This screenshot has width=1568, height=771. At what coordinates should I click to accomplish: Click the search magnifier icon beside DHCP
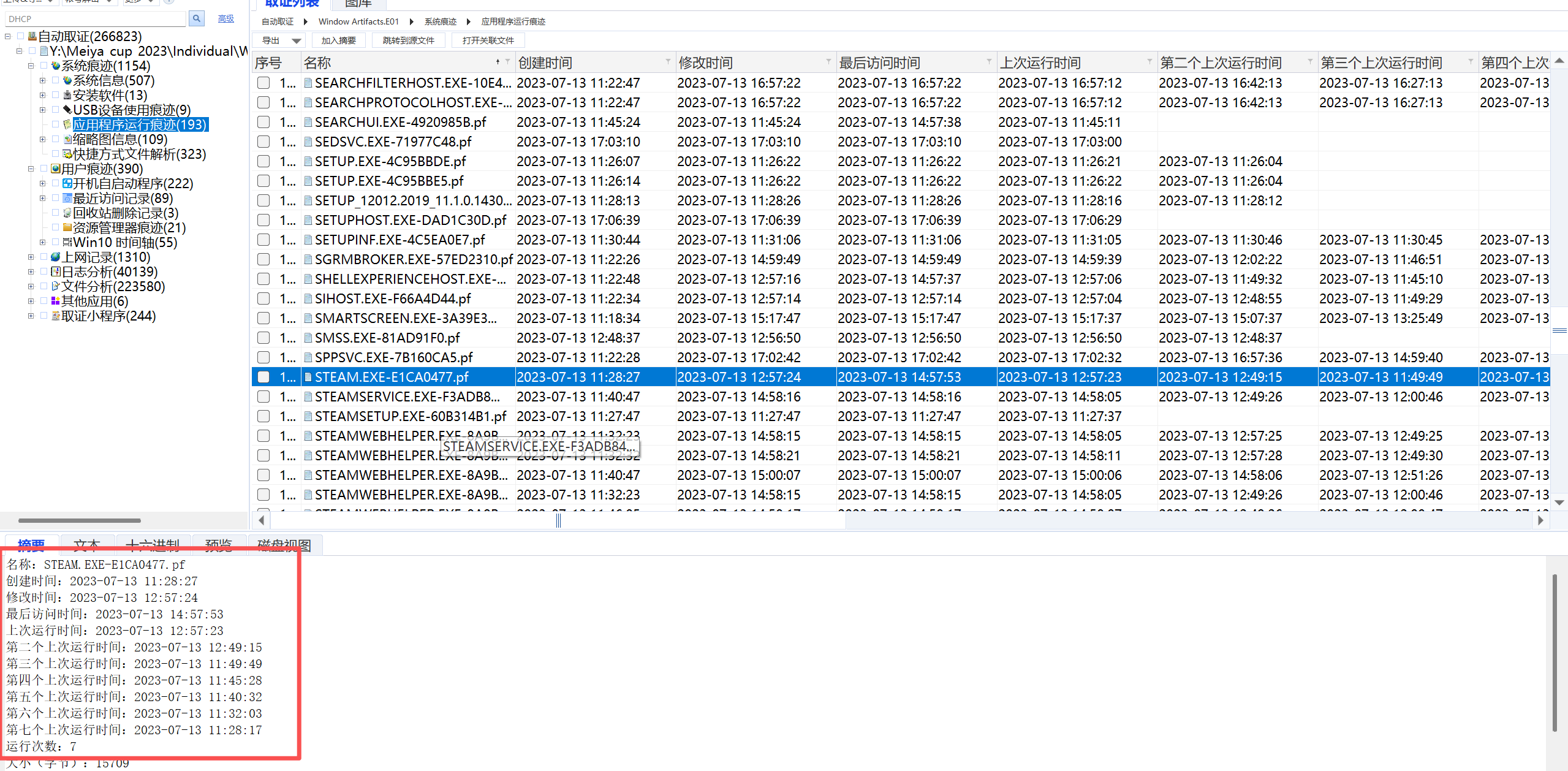196,18
